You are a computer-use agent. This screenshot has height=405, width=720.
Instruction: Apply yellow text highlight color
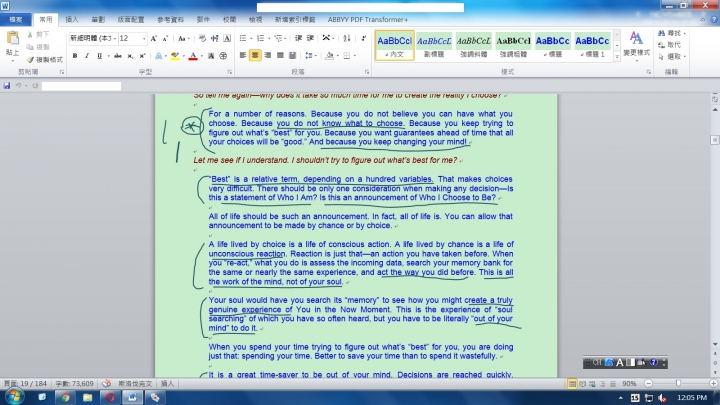[x=174, y=56]
